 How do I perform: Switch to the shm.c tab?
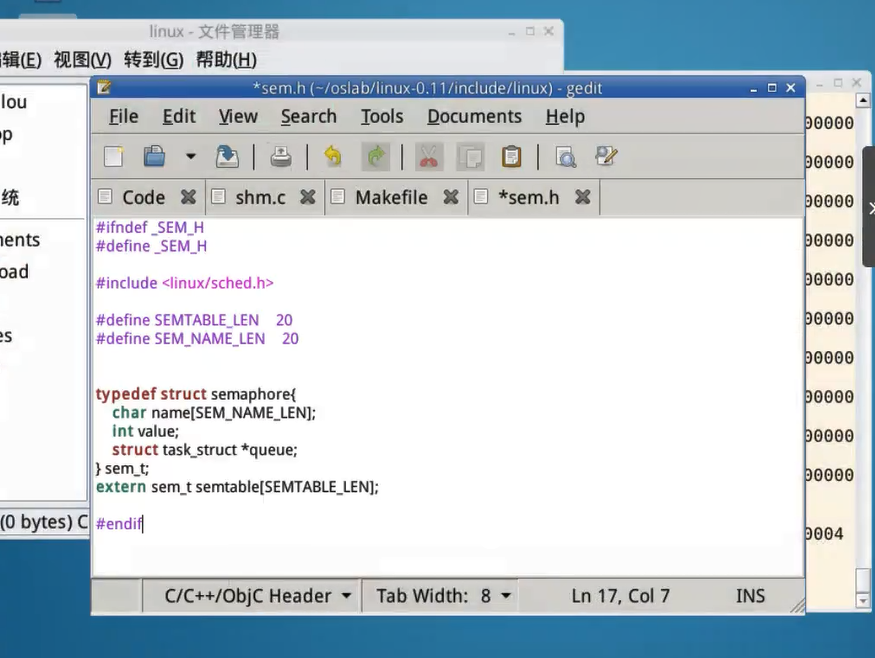click(260, 198)
